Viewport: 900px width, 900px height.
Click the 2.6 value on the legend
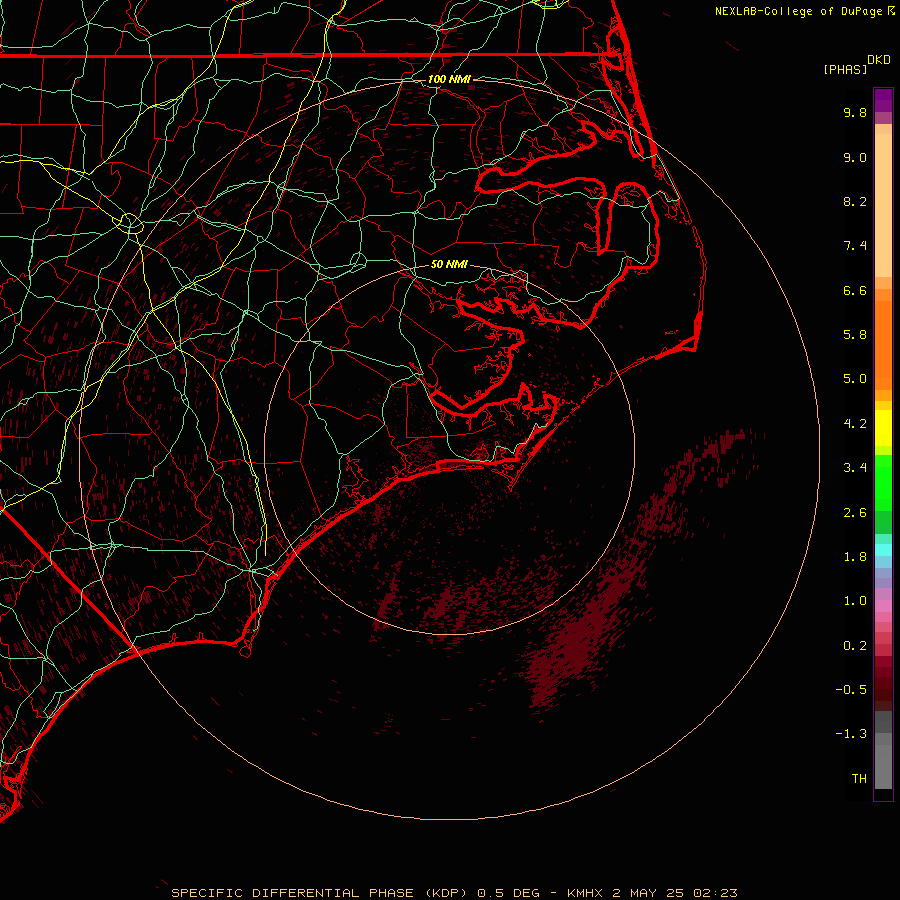(855, 513)
